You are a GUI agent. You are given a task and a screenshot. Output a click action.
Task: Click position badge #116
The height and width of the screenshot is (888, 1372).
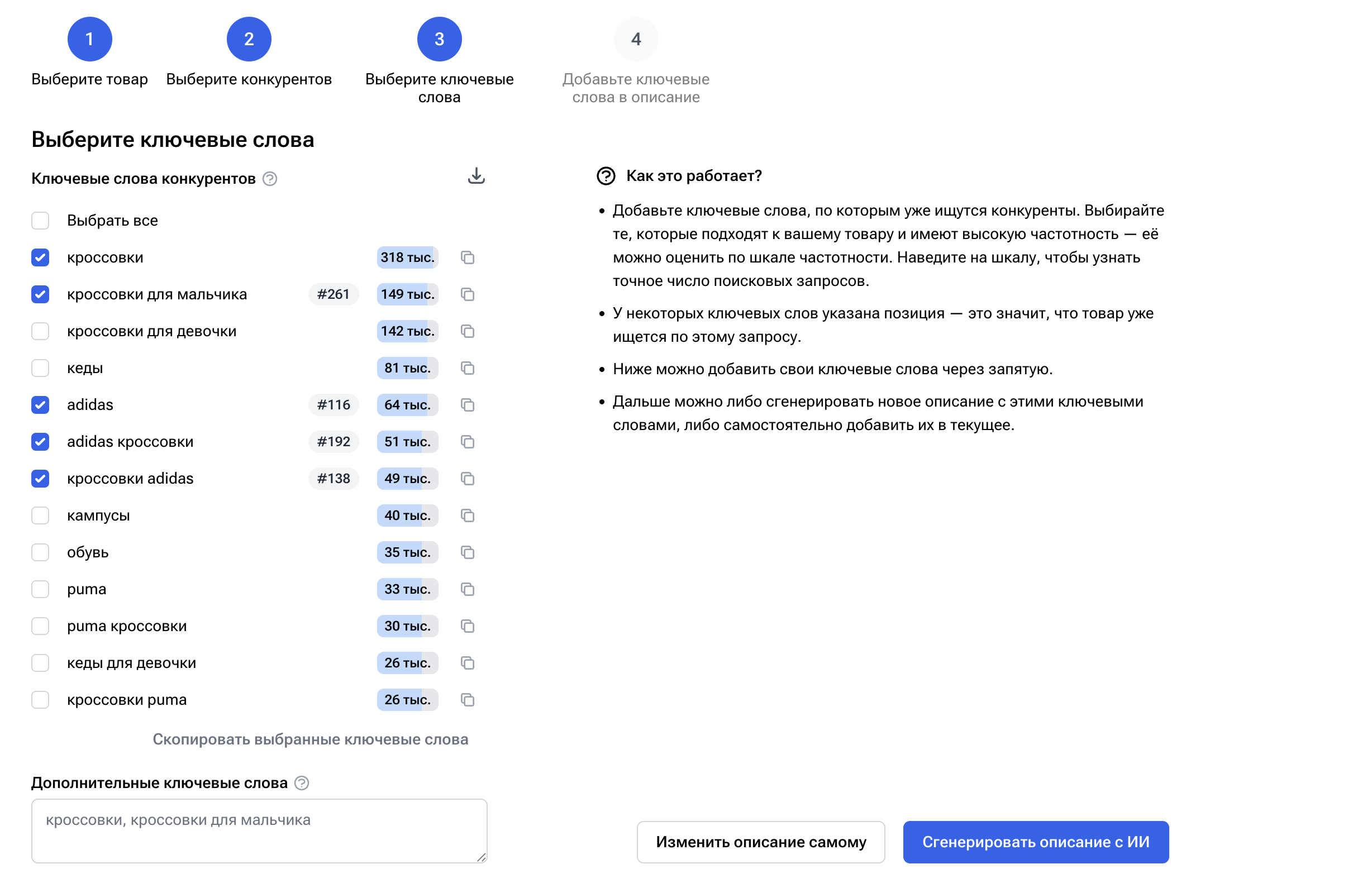point(333,405)
